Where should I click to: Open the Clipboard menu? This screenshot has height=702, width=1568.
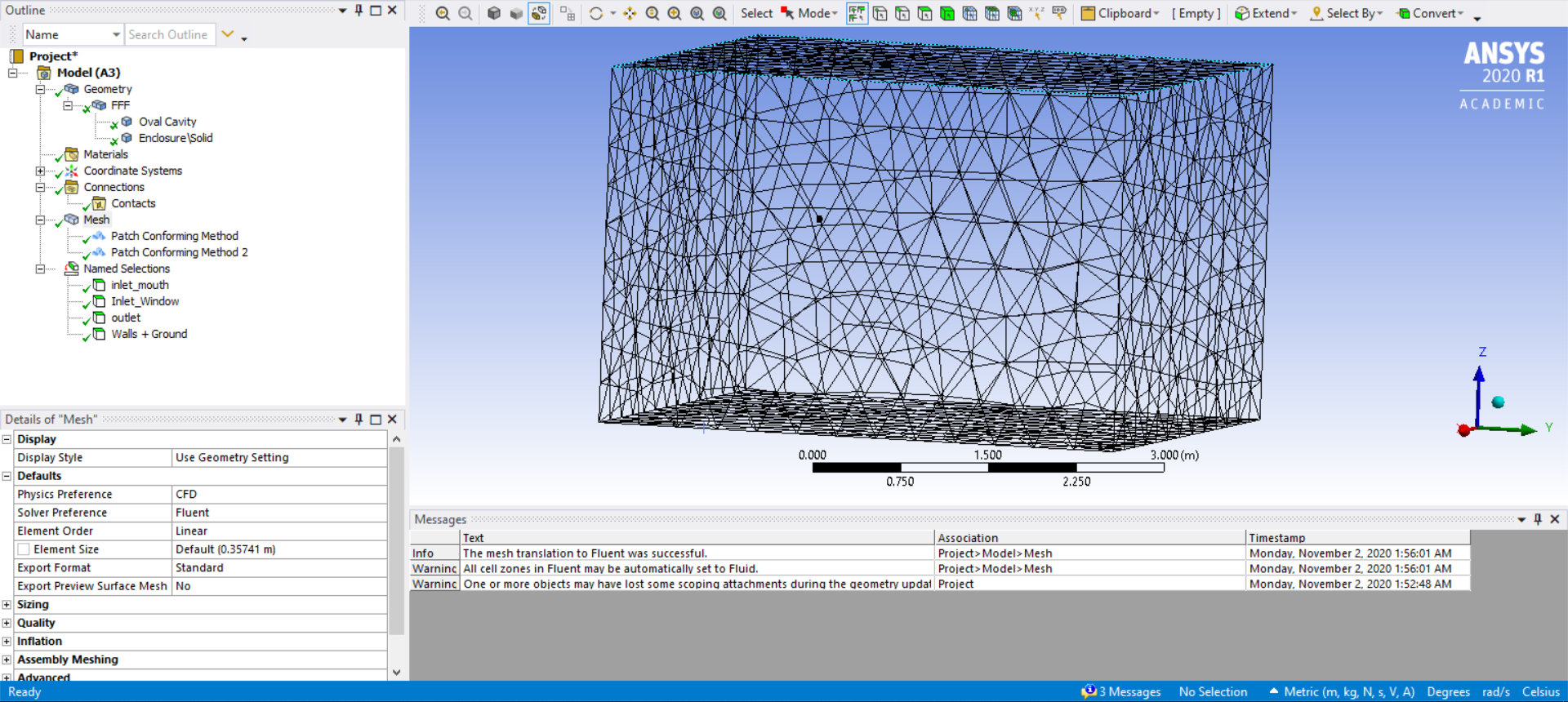[1120, 13]
